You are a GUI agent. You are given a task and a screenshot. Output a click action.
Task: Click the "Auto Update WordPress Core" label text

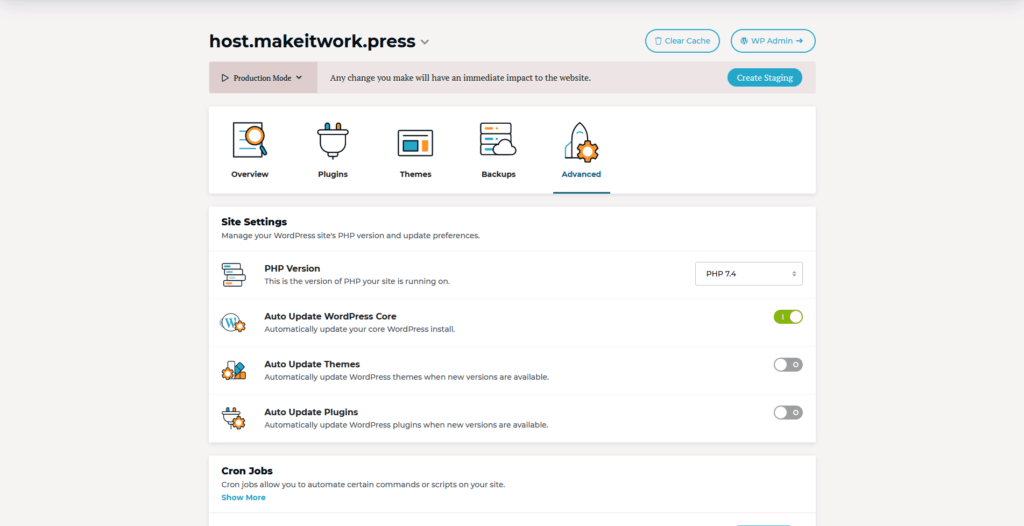coord(330,316)
